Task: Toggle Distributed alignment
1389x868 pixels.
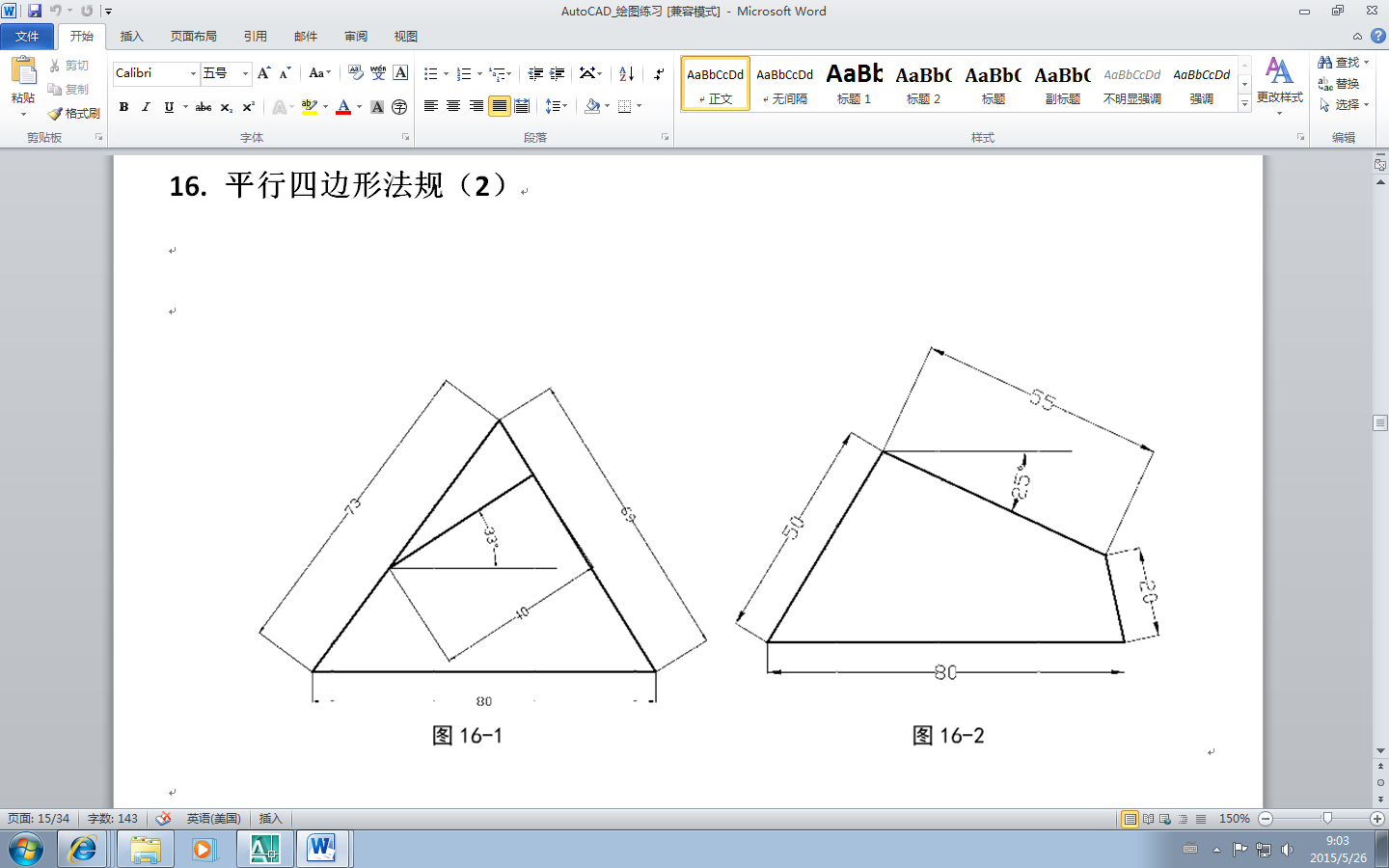Action: (x=522, y=106)
